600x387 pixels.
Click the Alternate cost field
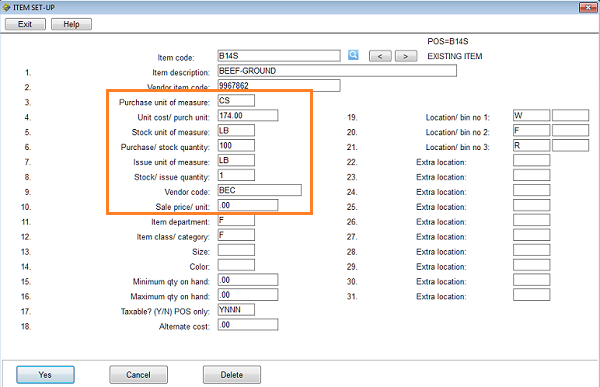tap(248, 325)
